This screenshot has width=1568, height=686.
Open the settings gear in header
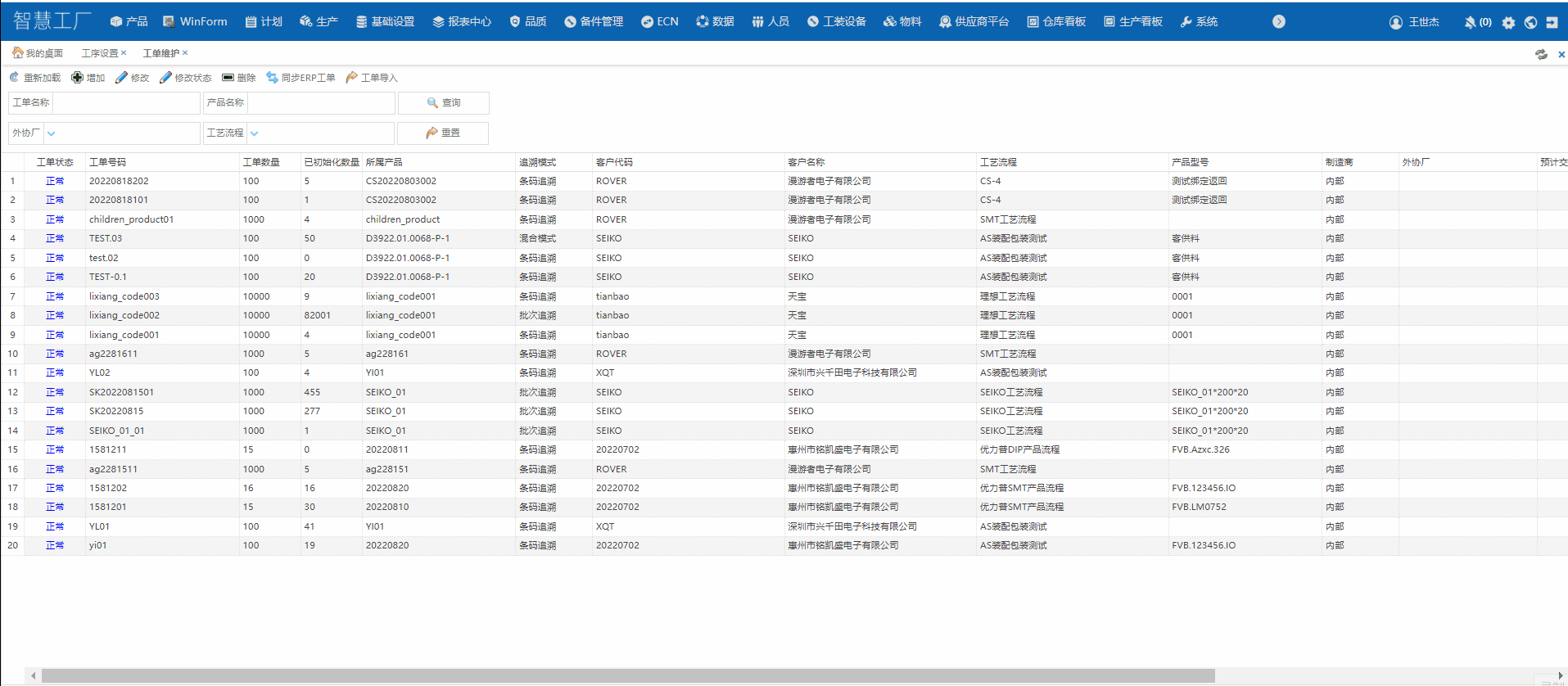tap(1508, 22)
